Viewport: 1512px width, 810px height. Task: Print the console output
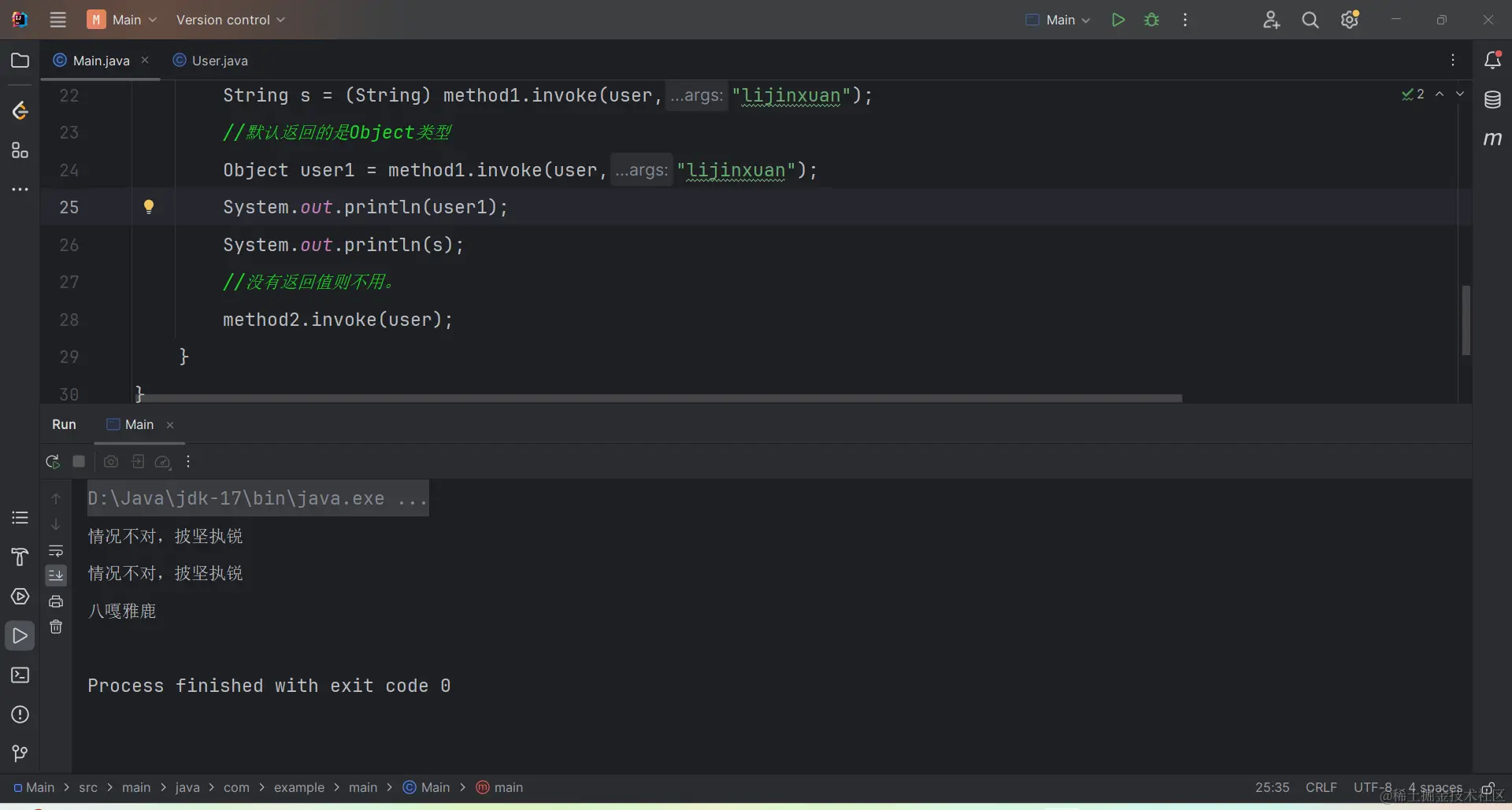click(56, 601)
